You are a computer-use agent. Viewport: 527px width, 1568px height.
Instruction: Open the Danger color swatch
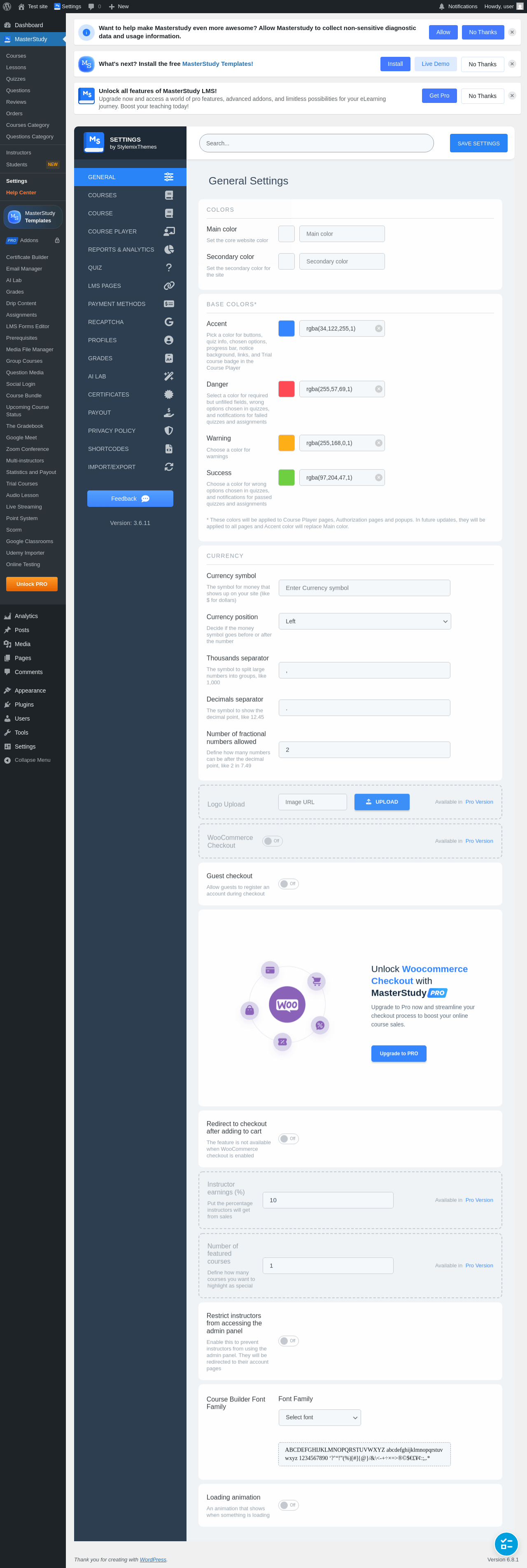pos(286,389)
